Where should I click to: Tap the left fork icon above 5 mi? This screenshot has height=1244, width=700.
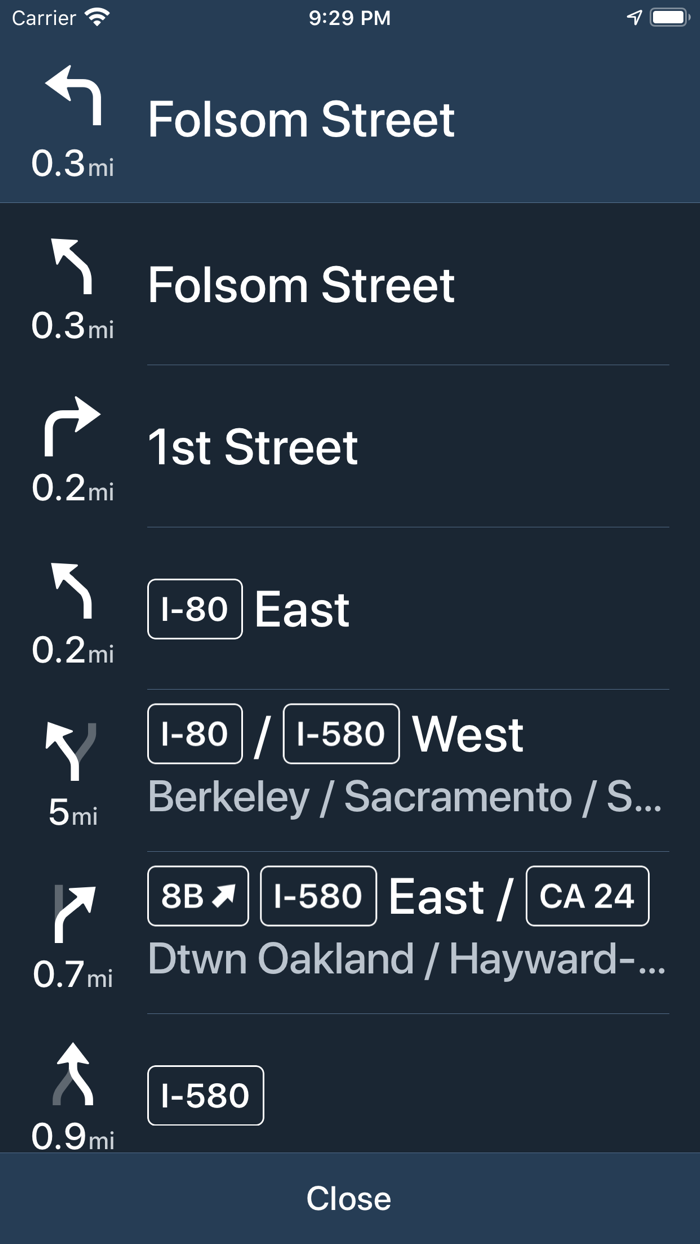(73, 752)
